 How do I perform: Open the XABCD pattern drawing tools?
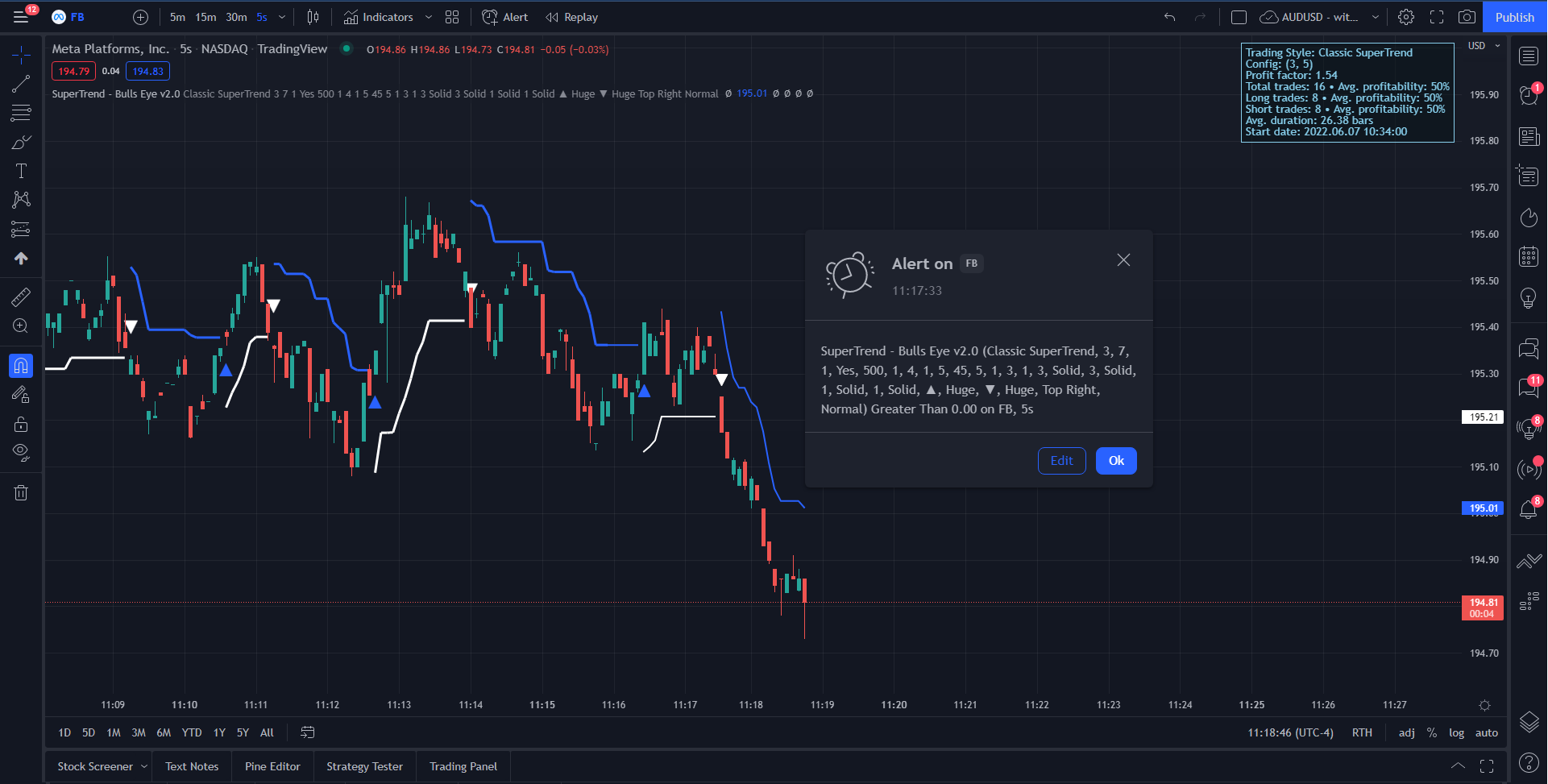click(21, 200)
